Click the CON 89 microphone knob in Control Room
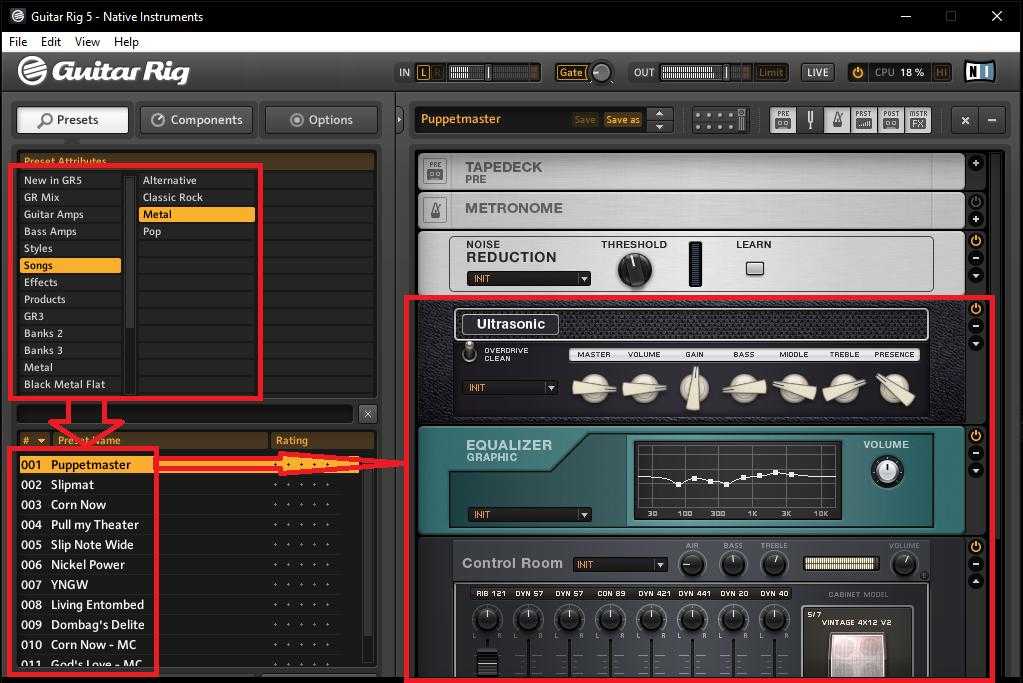The width and height of the screenshot is (1023, 683). point(610,617)
